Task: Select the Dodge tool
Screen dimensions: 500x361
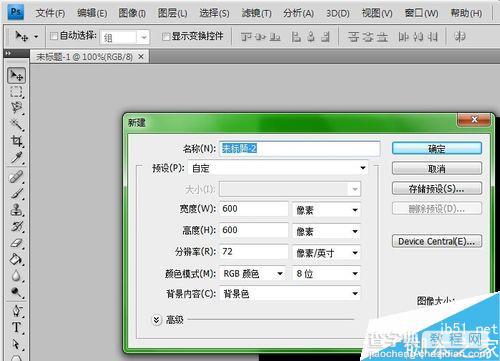Action: [x=16, y=292]
